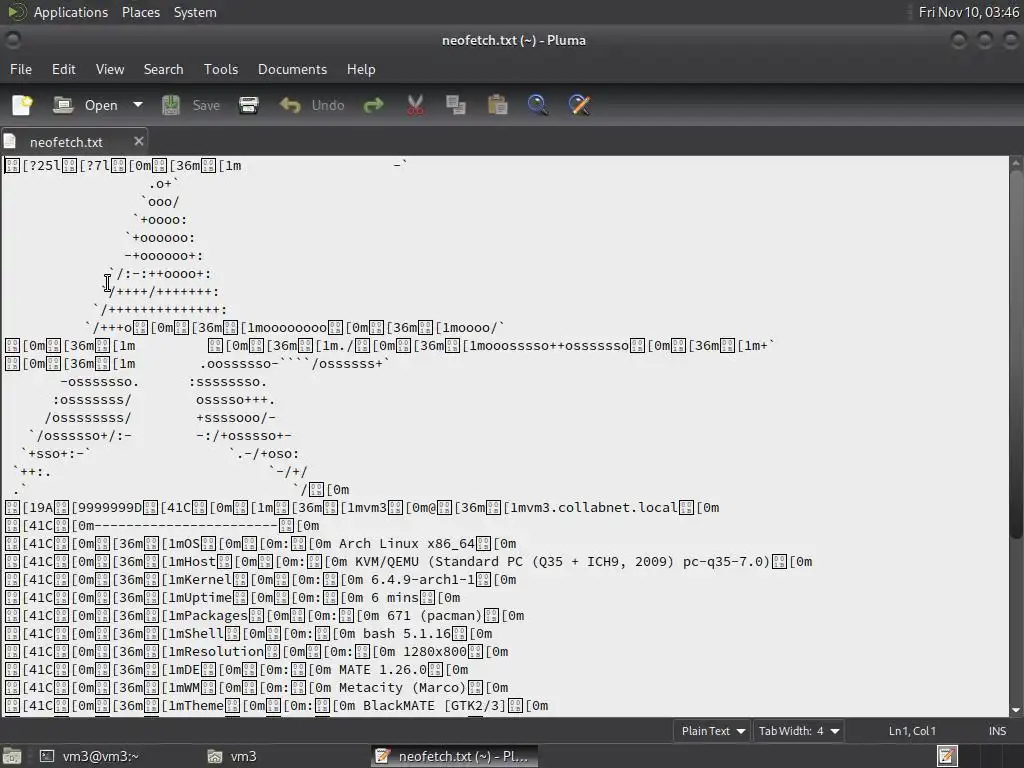Open the System menu in the top panel
Viewport: 1024px width, 768px height.
195,12
